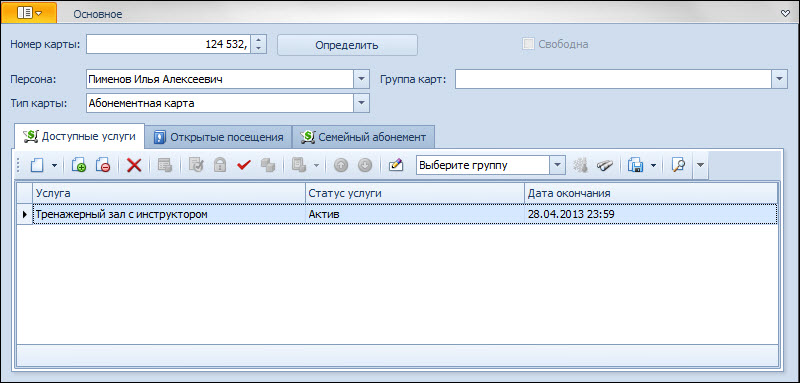Open the Тип карты dropdown arrow
The image size is (800, 383).
click(x=361, y=103)
